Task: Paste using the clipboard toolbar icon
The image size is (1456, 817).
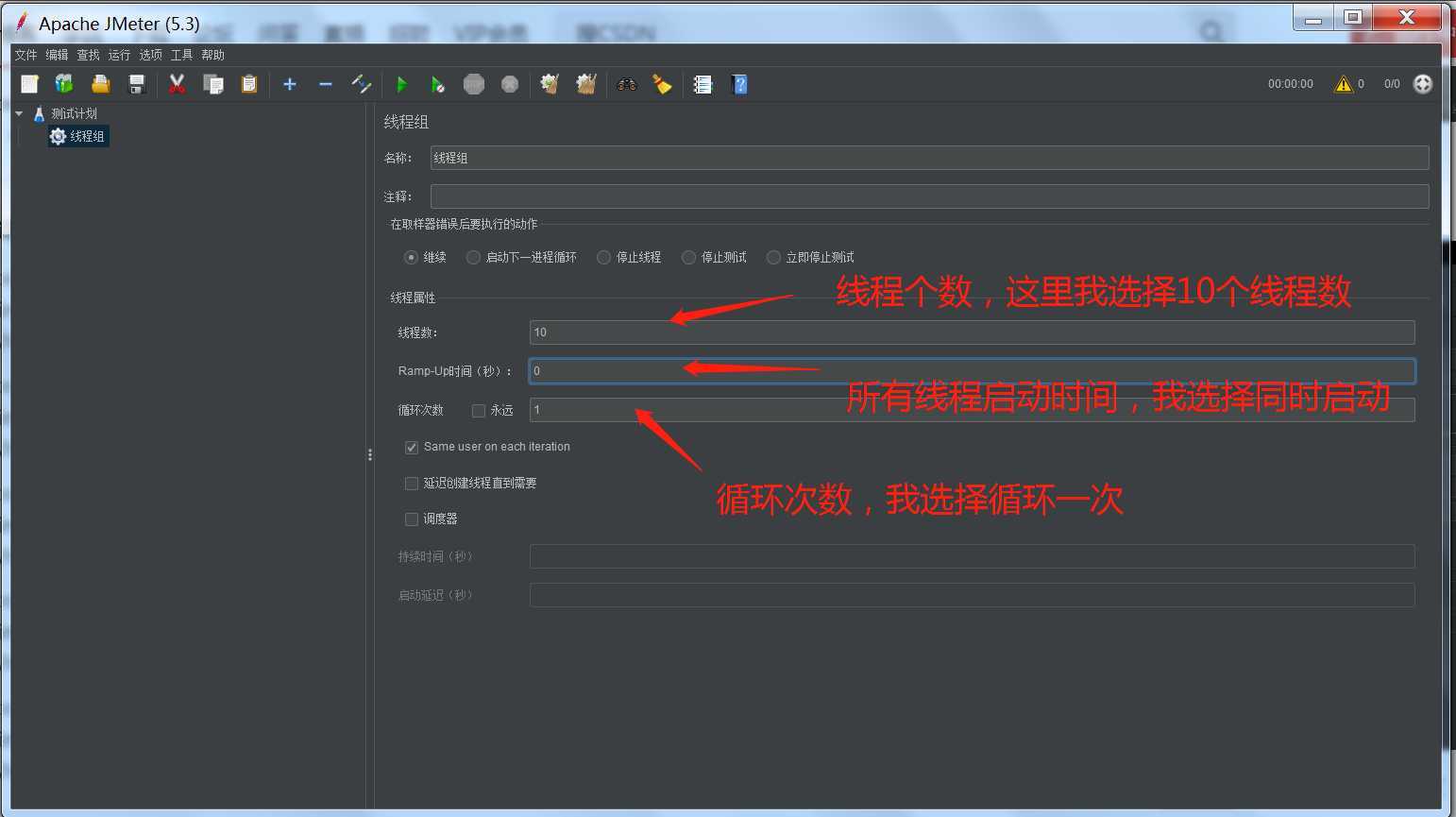Action: [249, 84]
